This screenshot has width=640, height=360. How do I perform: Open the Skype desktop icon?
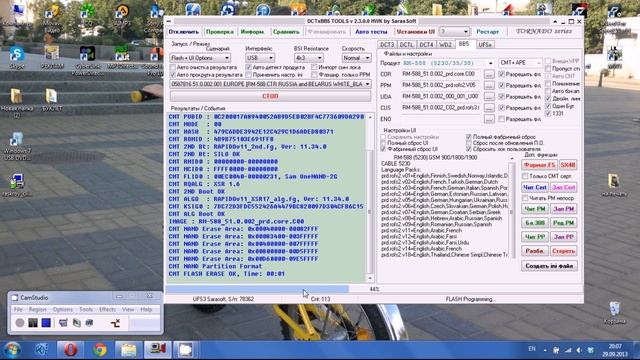tap(17, 58)
